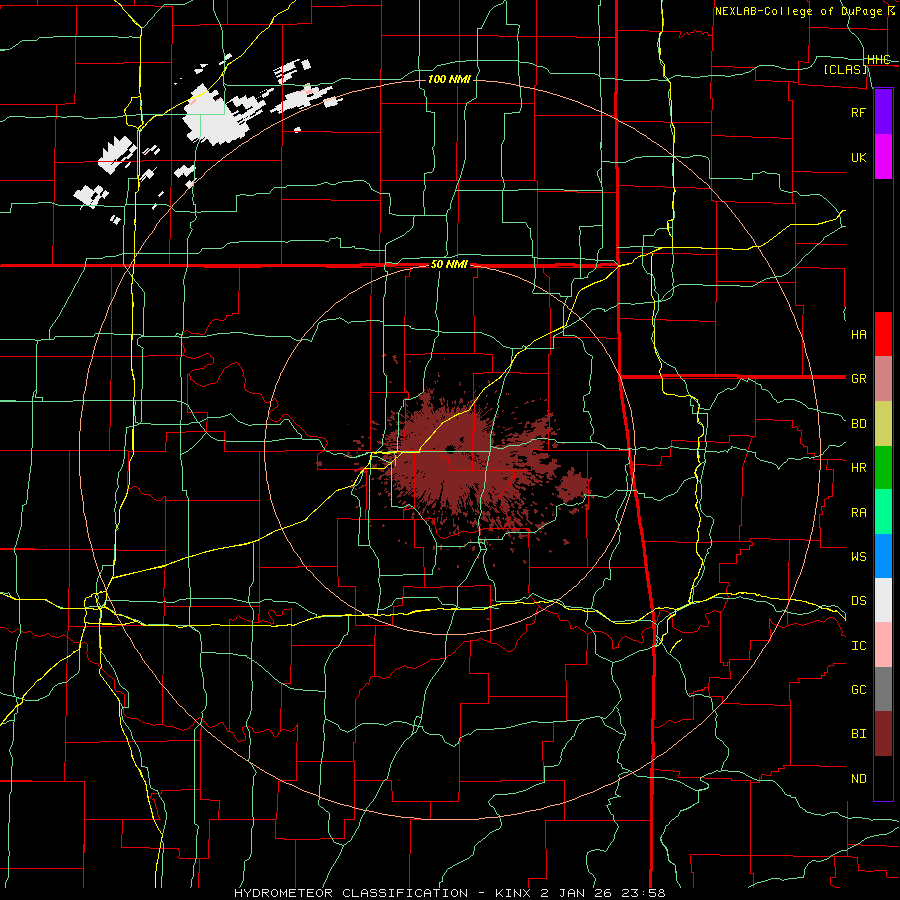Click the BD legend label
Screen dimensions: 900x900
pos(858,424)
